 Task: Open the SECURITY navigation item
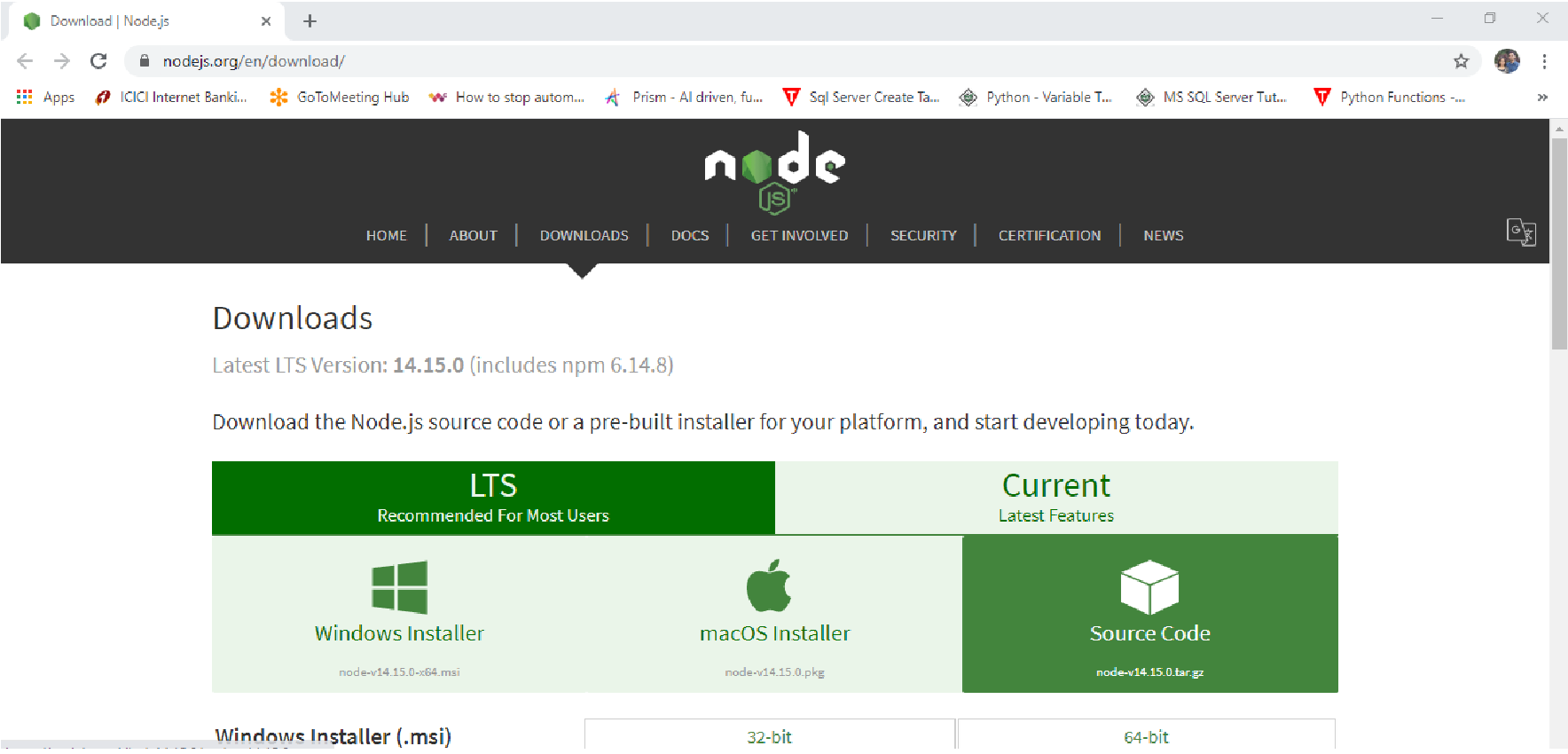923,236
